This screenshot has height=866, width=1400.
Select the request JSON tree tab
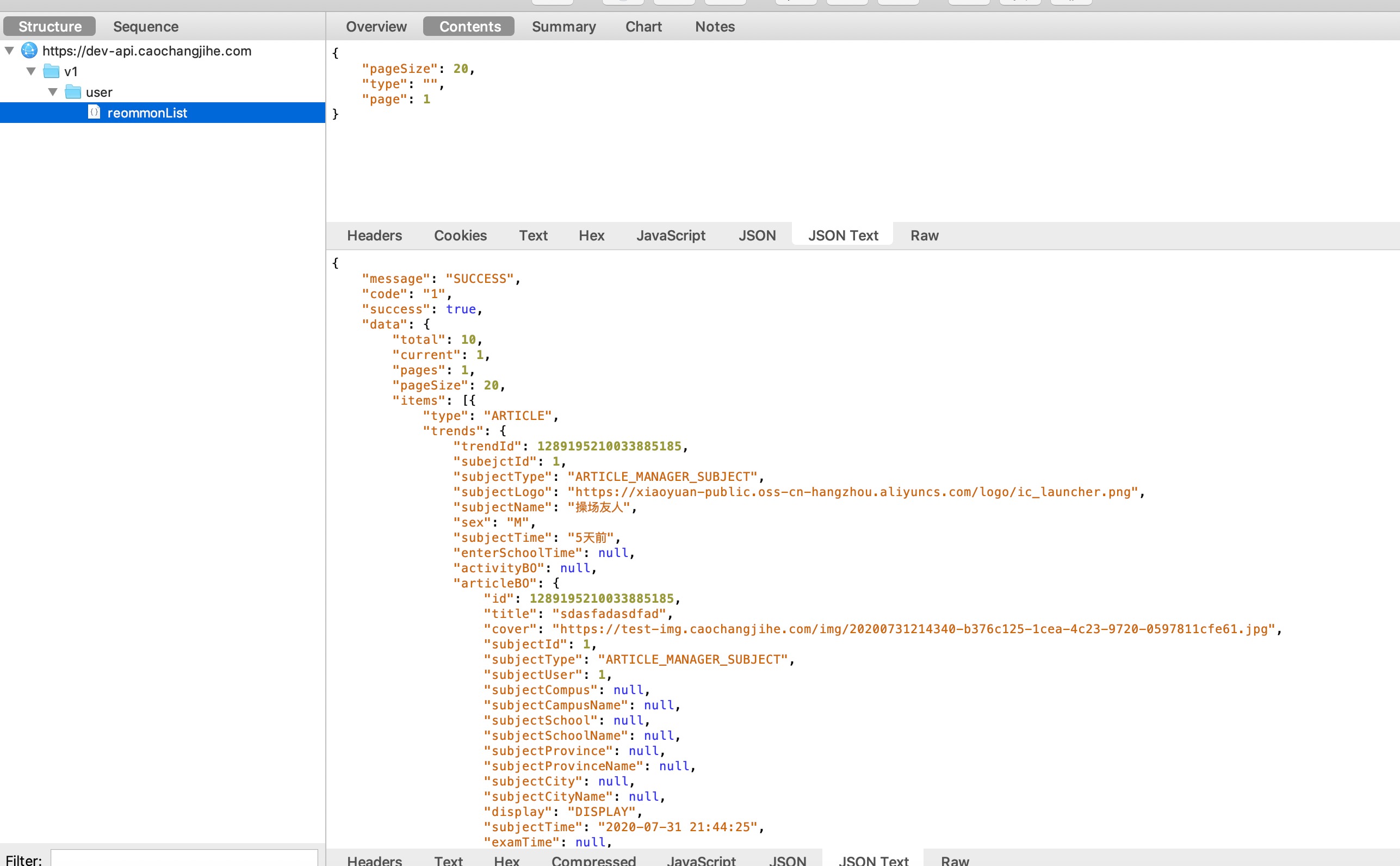(x=757, y=236)
